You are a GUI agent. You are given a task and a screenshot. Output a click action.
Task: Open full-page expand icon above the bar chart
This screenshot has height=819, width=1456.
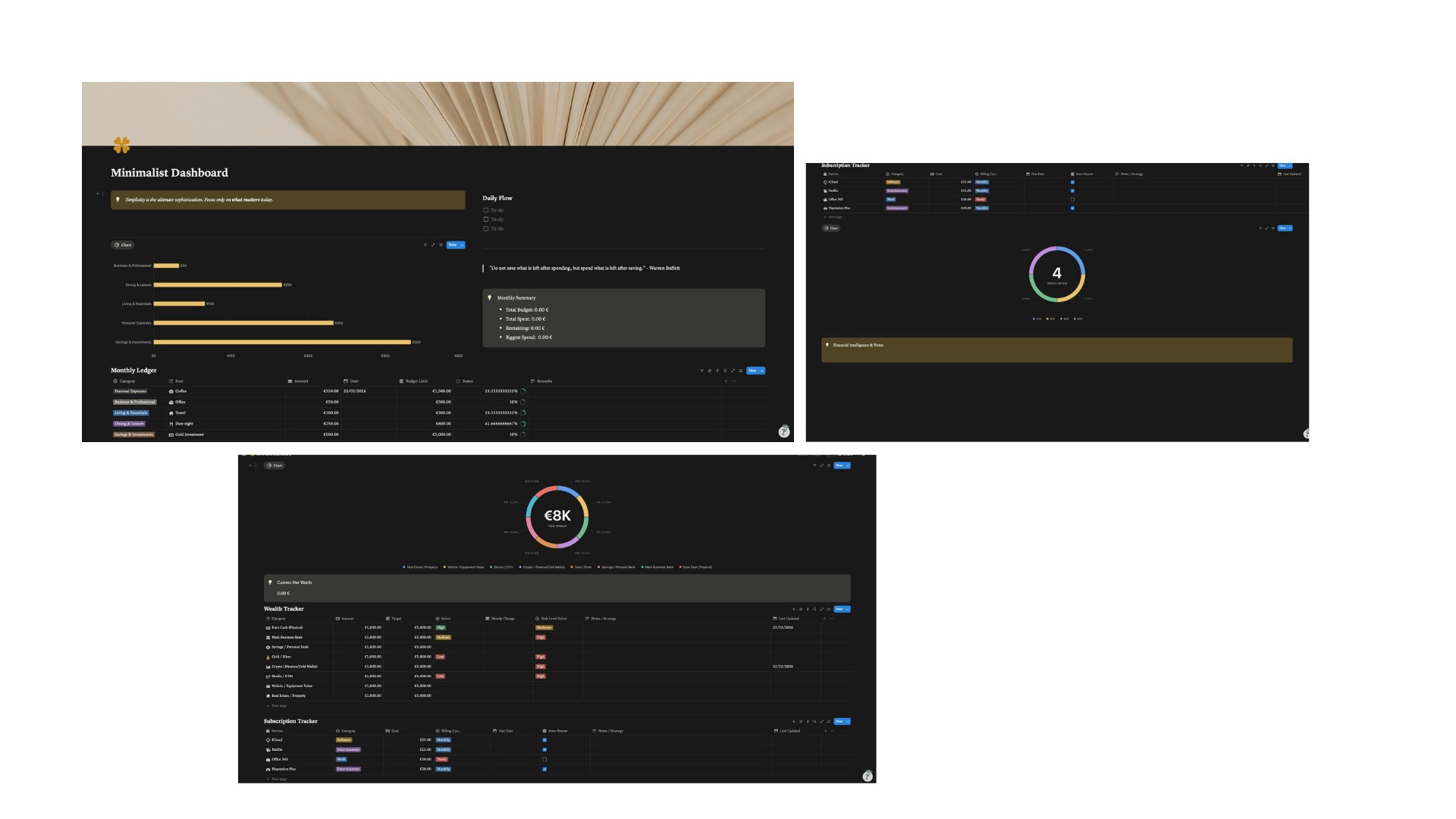433,245
